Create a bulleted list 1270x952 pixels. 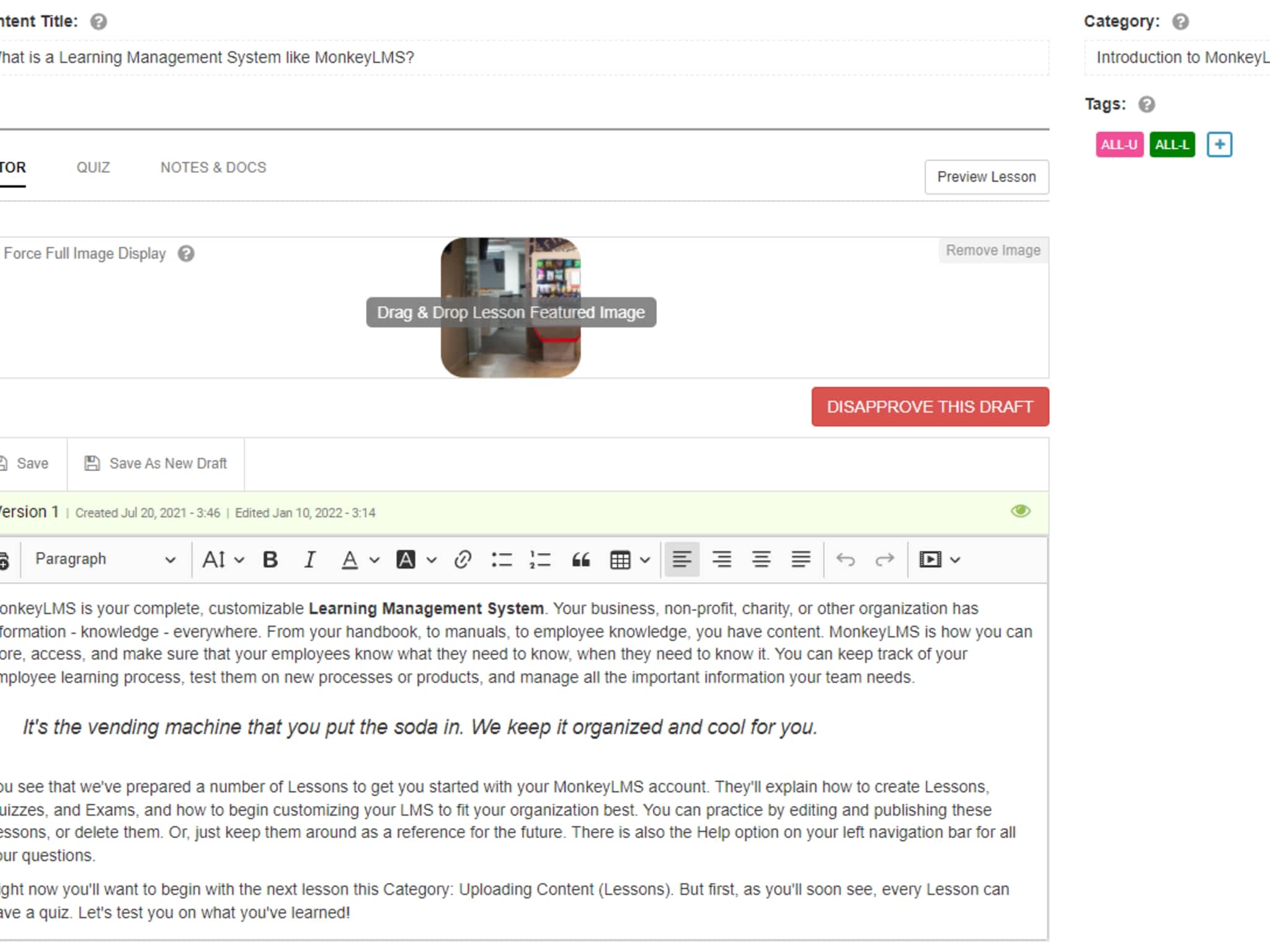click(x=501, y=560)
